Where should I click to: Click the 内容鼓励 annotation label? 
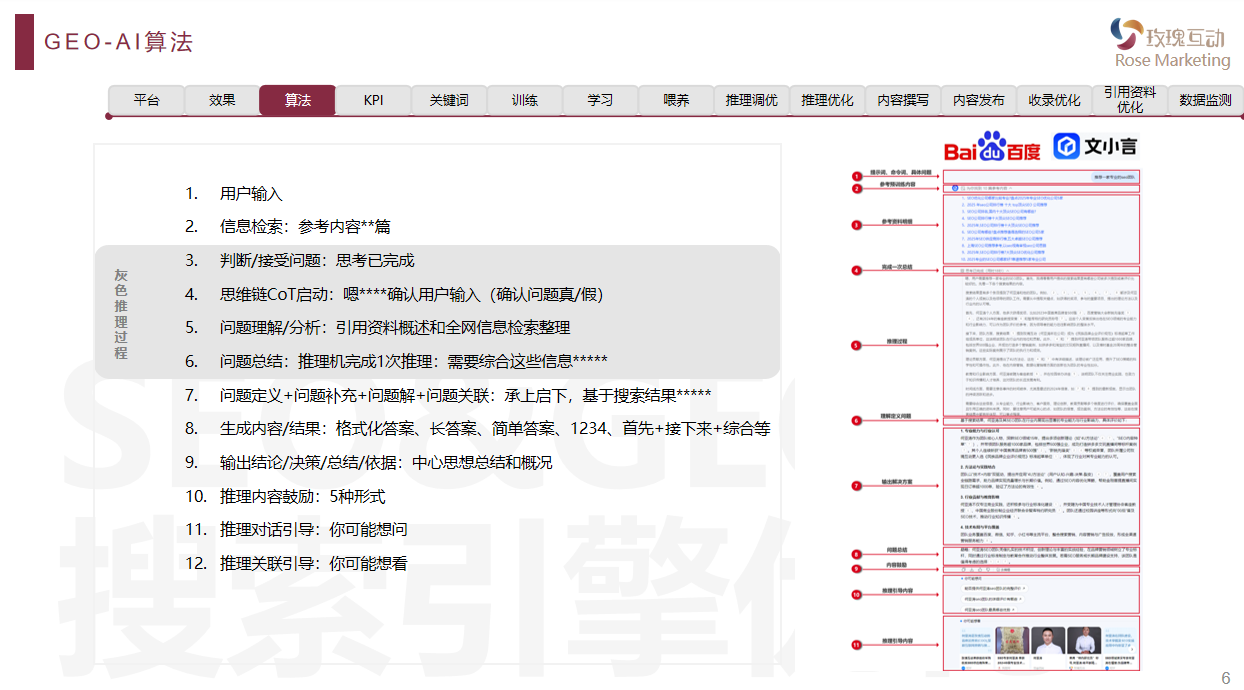[898, 567]
